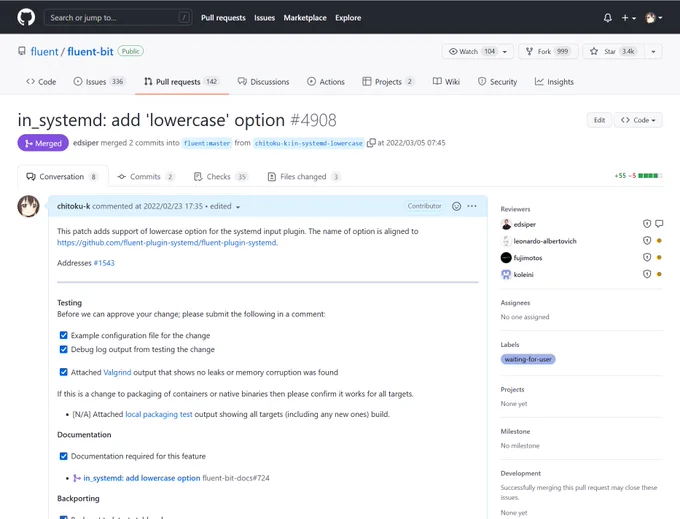Focus the Search or jump to field
The width and height of the screenshot is (680, 519).
118,18
